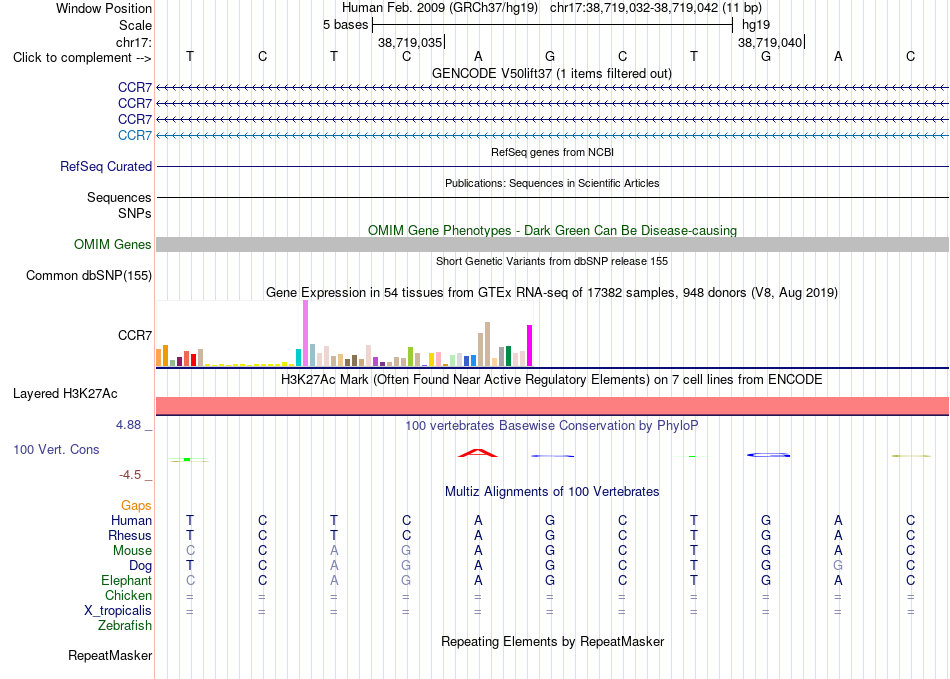The image size is (950, 679).
Task: Click the pink H3K27Ac signal band
Action: pos(552,406)
